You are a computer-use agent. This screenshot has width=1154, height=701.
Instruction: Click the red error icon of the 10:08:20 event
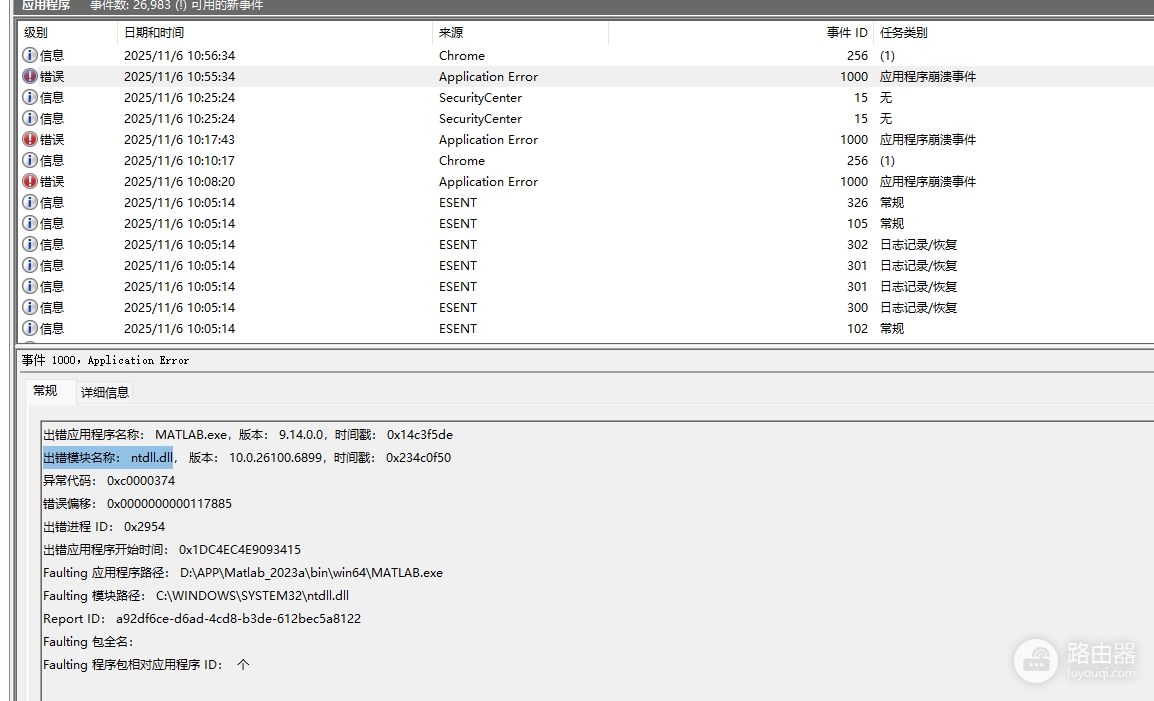(x=29, y=181)
